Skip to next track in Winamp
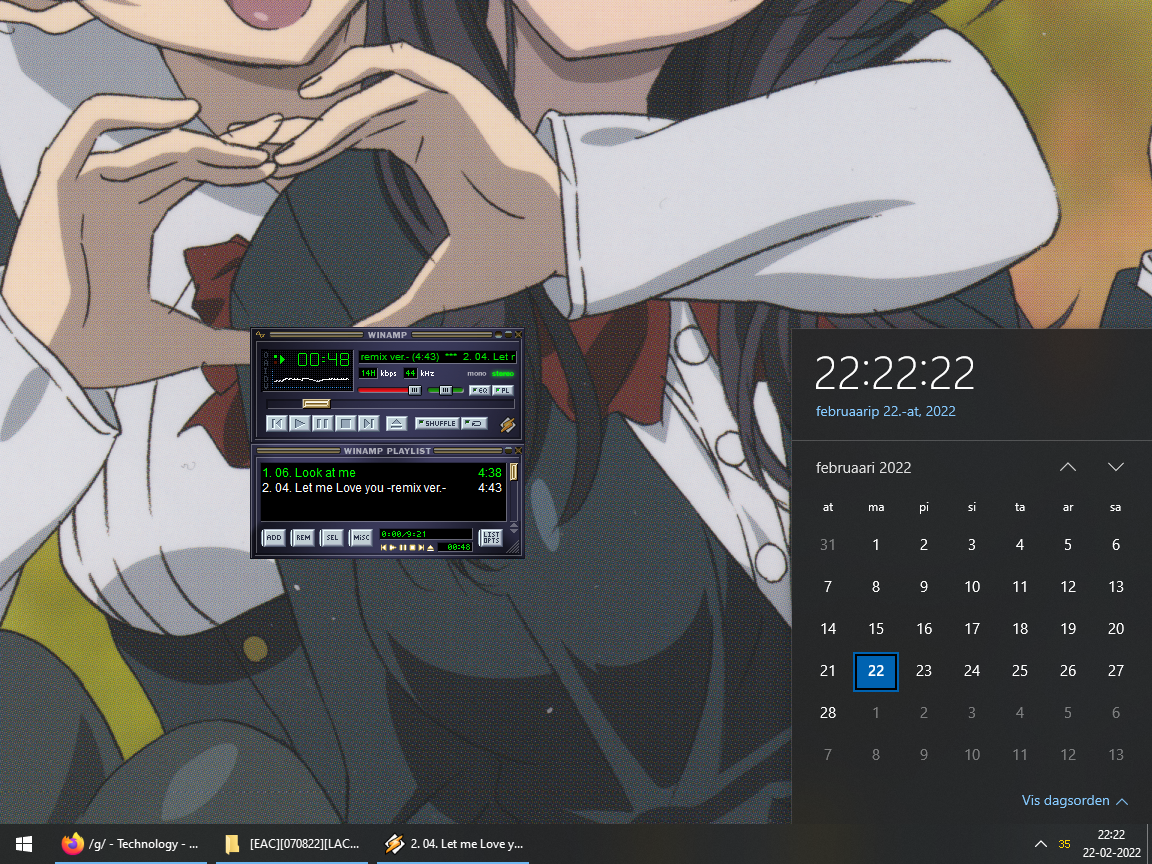The image size is (1152, 864). click(369, 423)
